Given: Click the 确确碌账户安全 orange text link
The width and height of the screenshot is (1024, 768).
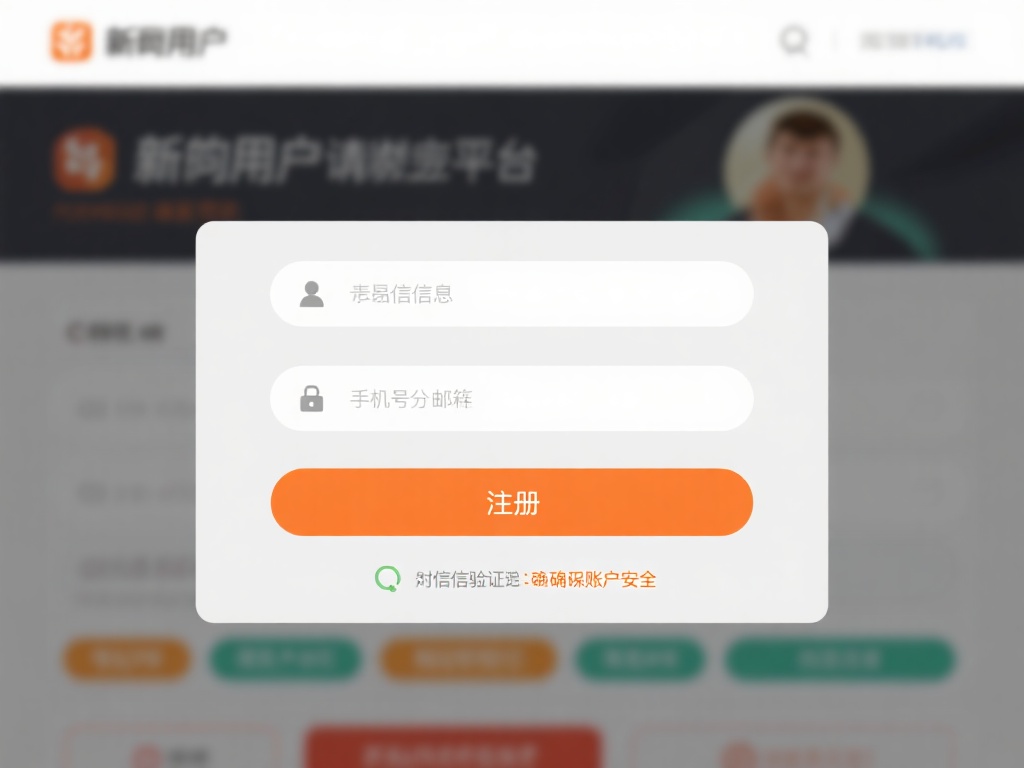Looking at the screenshot, I should click(x=592, y=578).
